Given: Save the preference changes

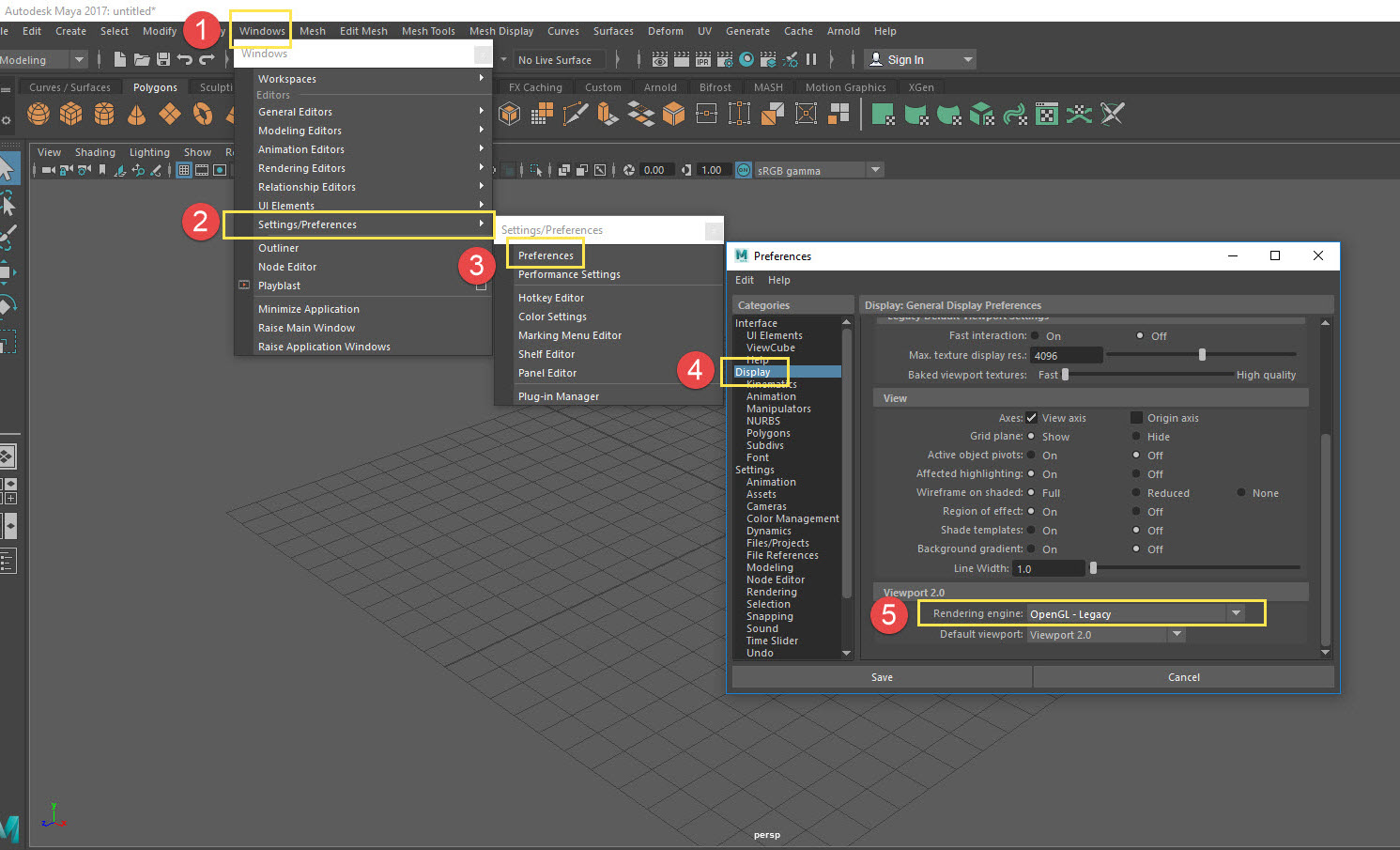Looking at the screenshot, I should (x=881, y=676).
